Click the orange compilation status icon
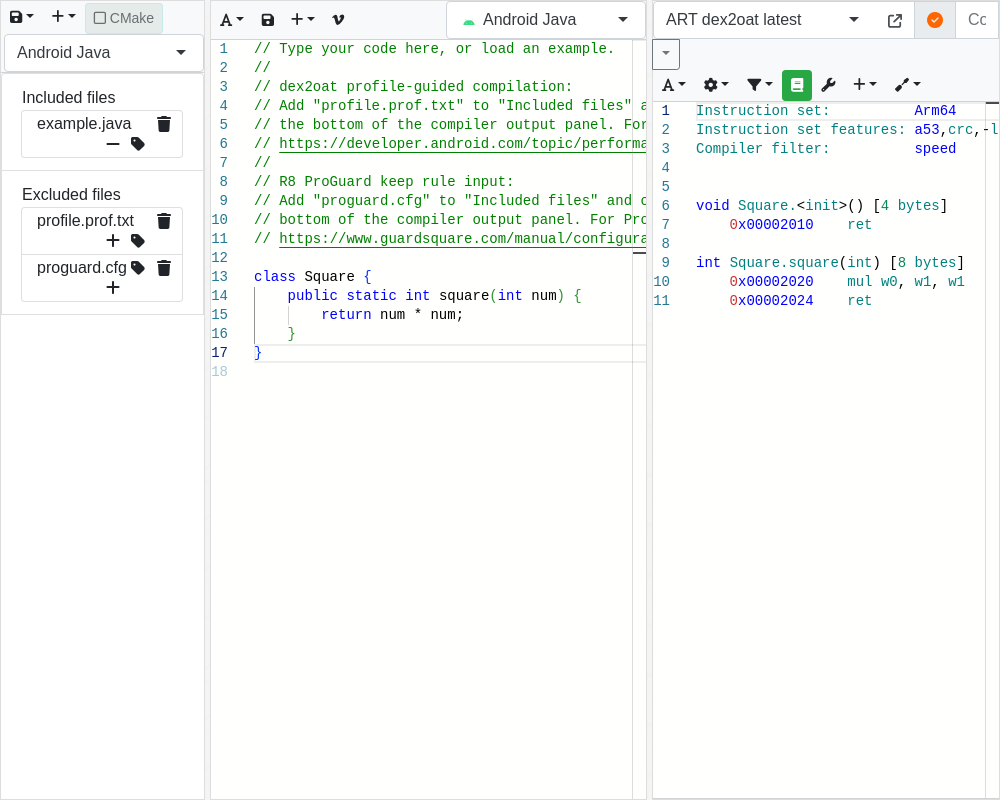1000x800 pixels. click(x=935, y=20)
